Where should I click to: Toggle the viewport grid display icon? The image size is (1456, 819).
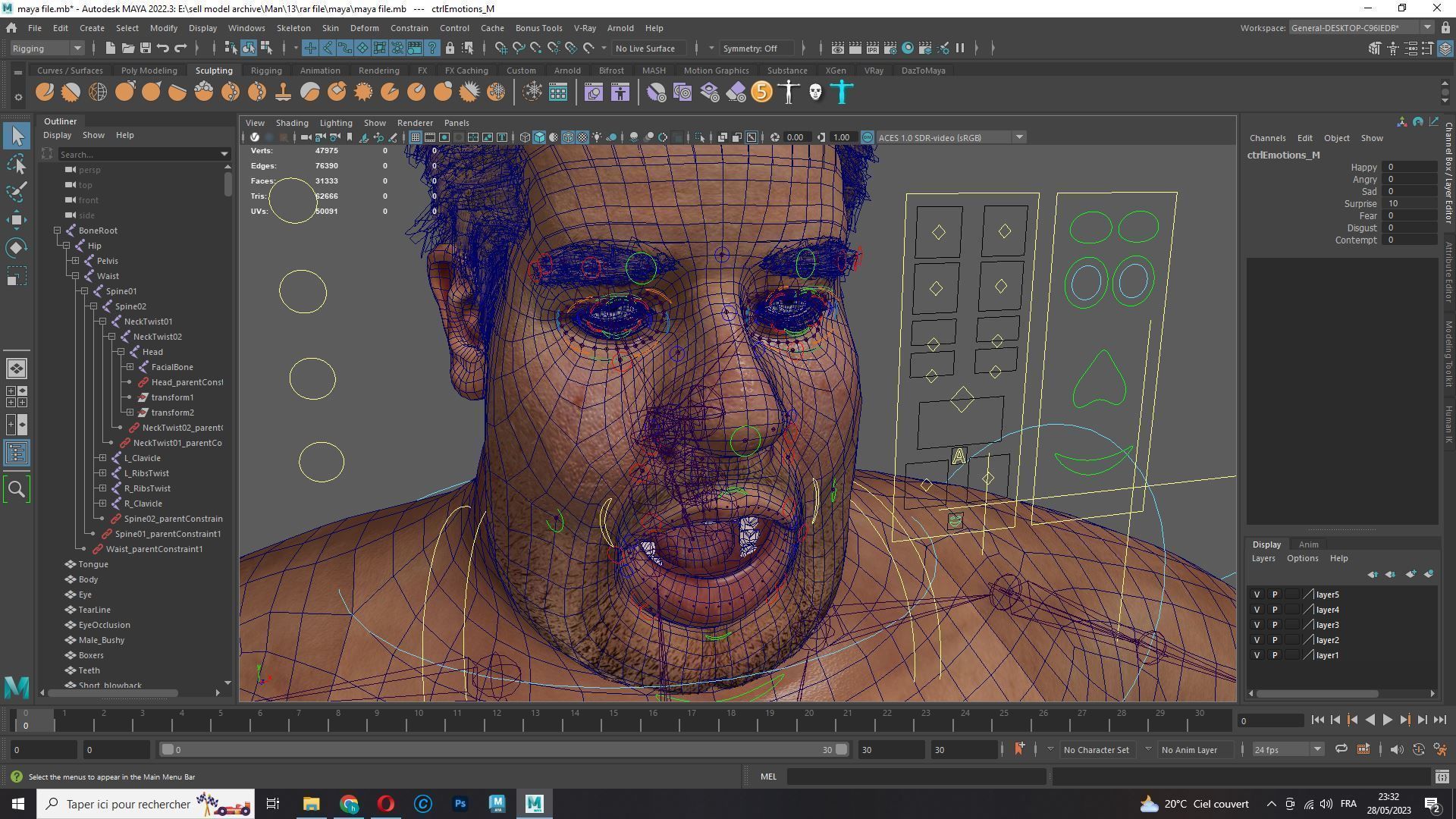point(416,137)
